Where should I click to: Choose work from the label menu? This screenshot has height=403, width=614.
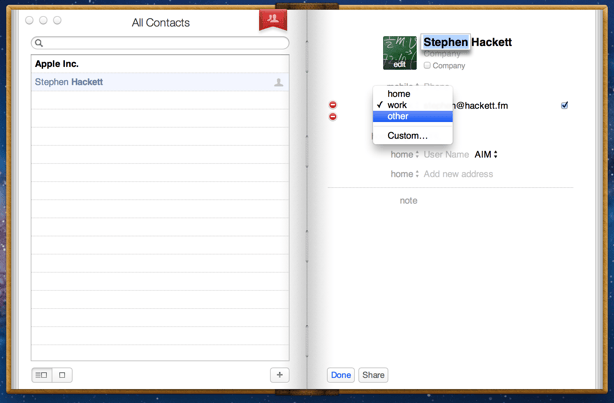point(413,105)
